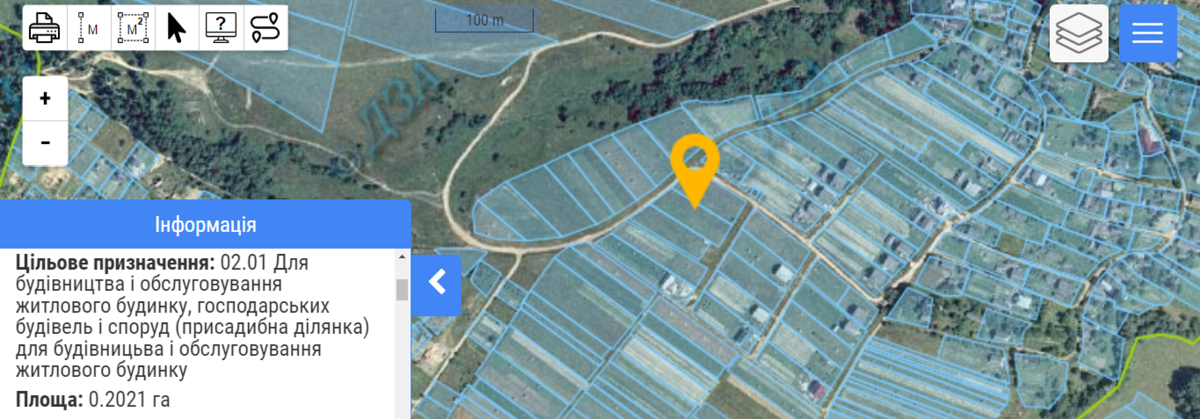Open the blue hamburger menu

(x=1148, y=33)
